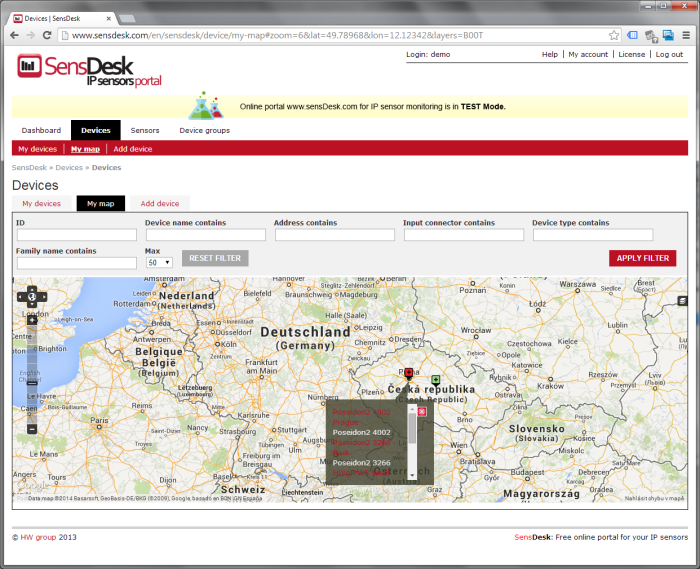Image resolution: width=700 pixels, height=569 pixels.
Task: Switch to the Sensors main tab
Action: (145, 130)
